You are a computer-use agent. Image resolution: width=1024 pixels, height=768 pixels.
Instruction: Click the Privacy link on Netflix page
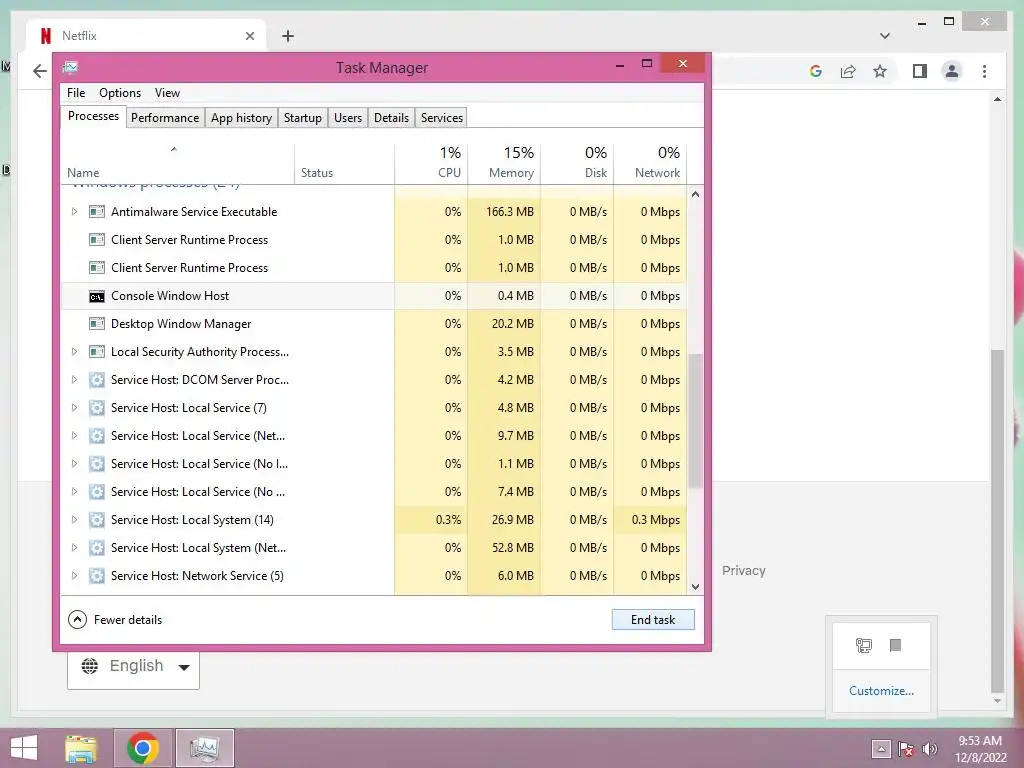click(x=743, y=571)
